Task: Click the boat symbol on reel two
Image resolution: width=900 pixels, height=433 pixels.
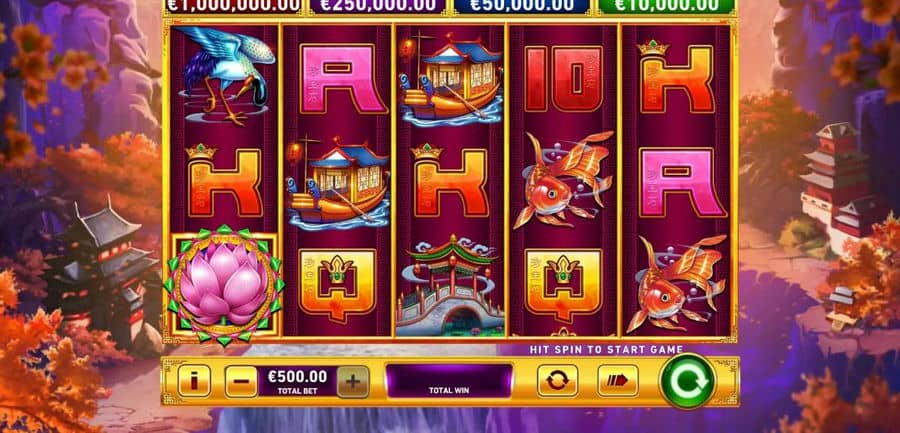Action: point(337,181)
